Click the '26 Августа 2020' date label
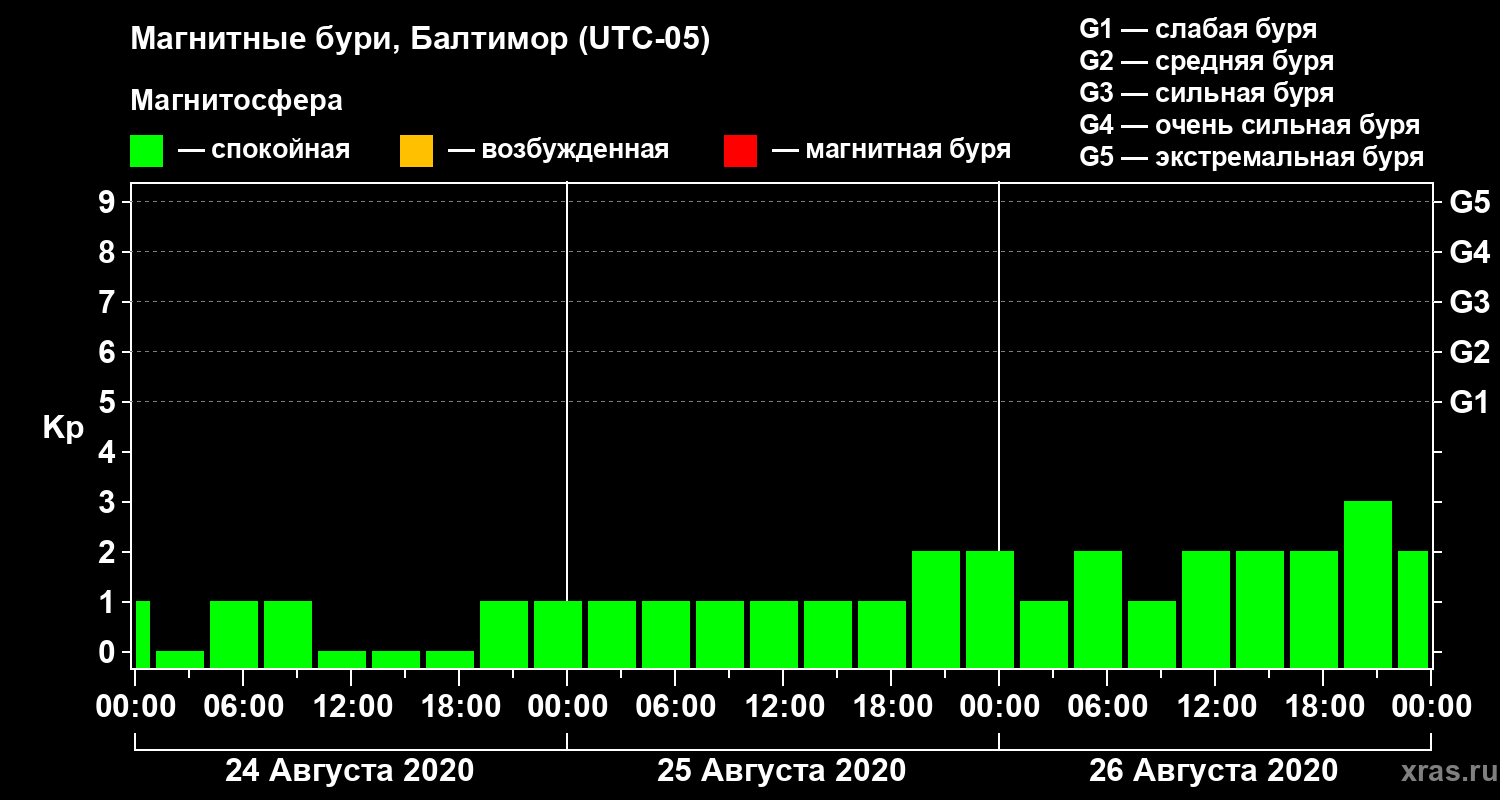 [1213, 771]
